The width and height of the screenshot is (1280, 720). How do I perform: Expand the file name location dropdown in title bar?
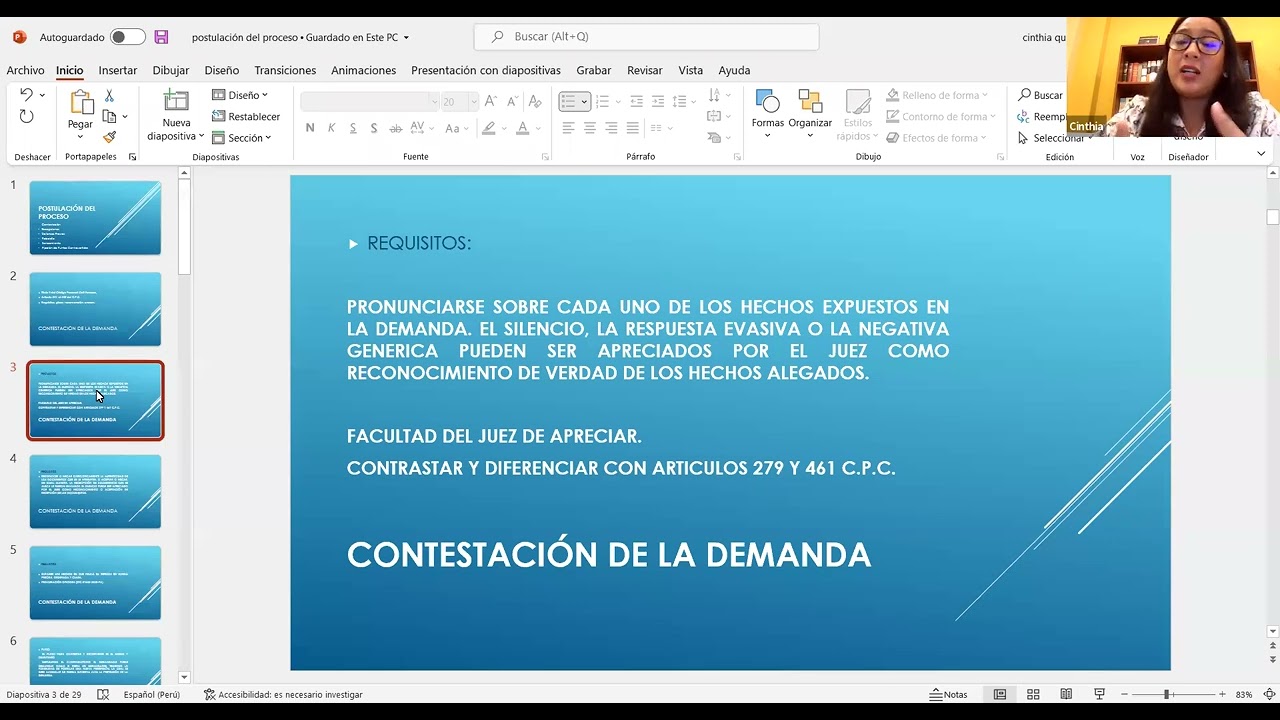[406, 38]
